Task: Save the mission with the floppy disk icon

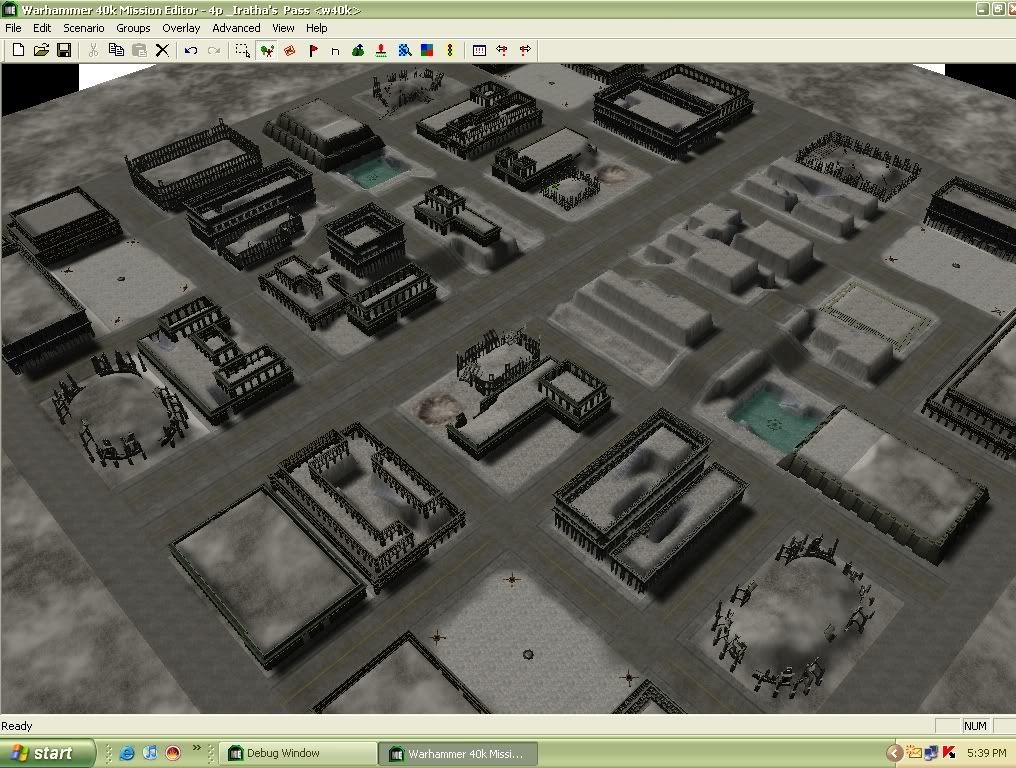Action: coord(64,50)
